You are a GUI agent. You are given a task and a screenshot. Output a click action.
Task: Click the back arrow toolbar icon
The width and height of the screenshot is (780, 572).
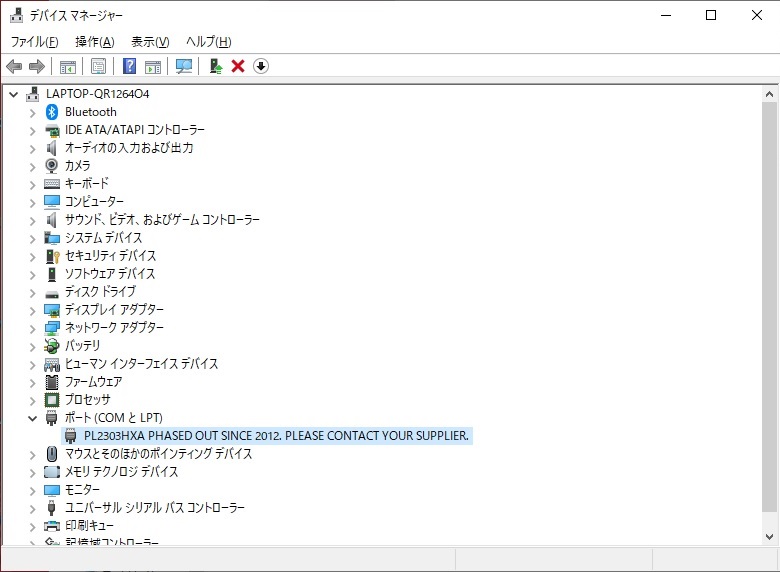[14, 66]
